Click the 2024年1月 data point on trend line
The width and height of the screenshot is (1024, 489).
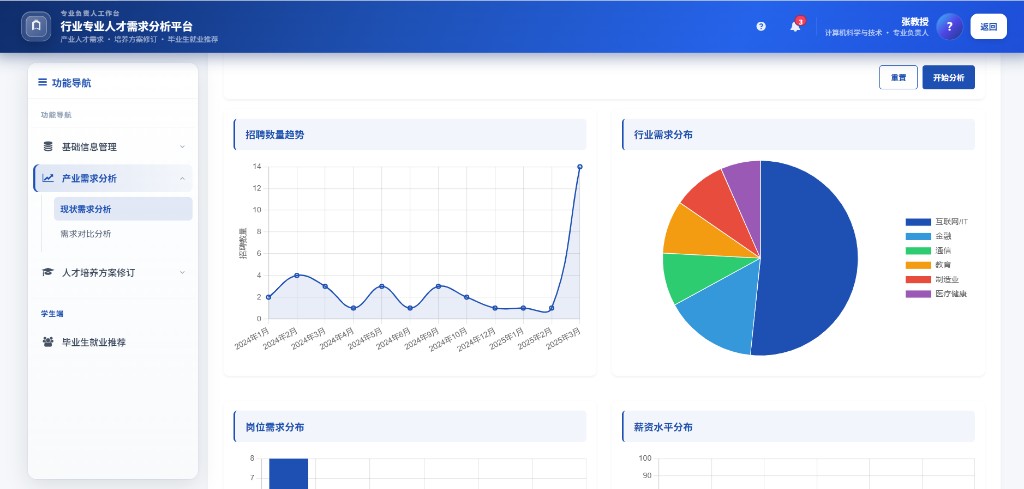click(268, 297)
